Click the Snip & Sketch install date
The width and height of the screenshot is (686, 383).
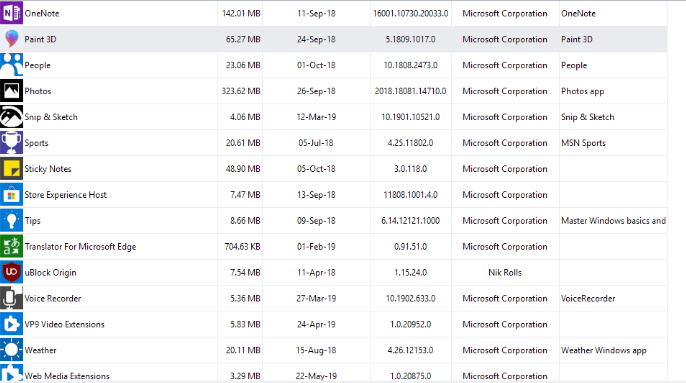coord(316,117)
